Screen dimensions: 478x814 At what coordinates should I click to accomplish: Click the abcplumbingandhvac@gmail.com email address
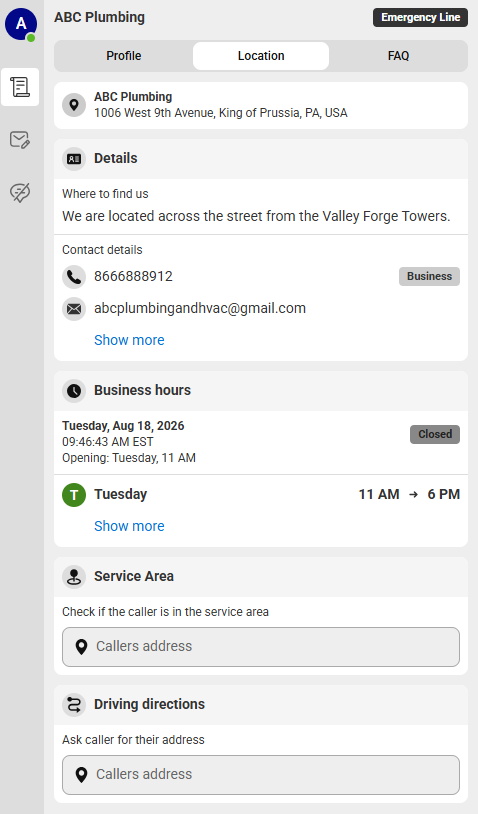[x=200, y=308]
